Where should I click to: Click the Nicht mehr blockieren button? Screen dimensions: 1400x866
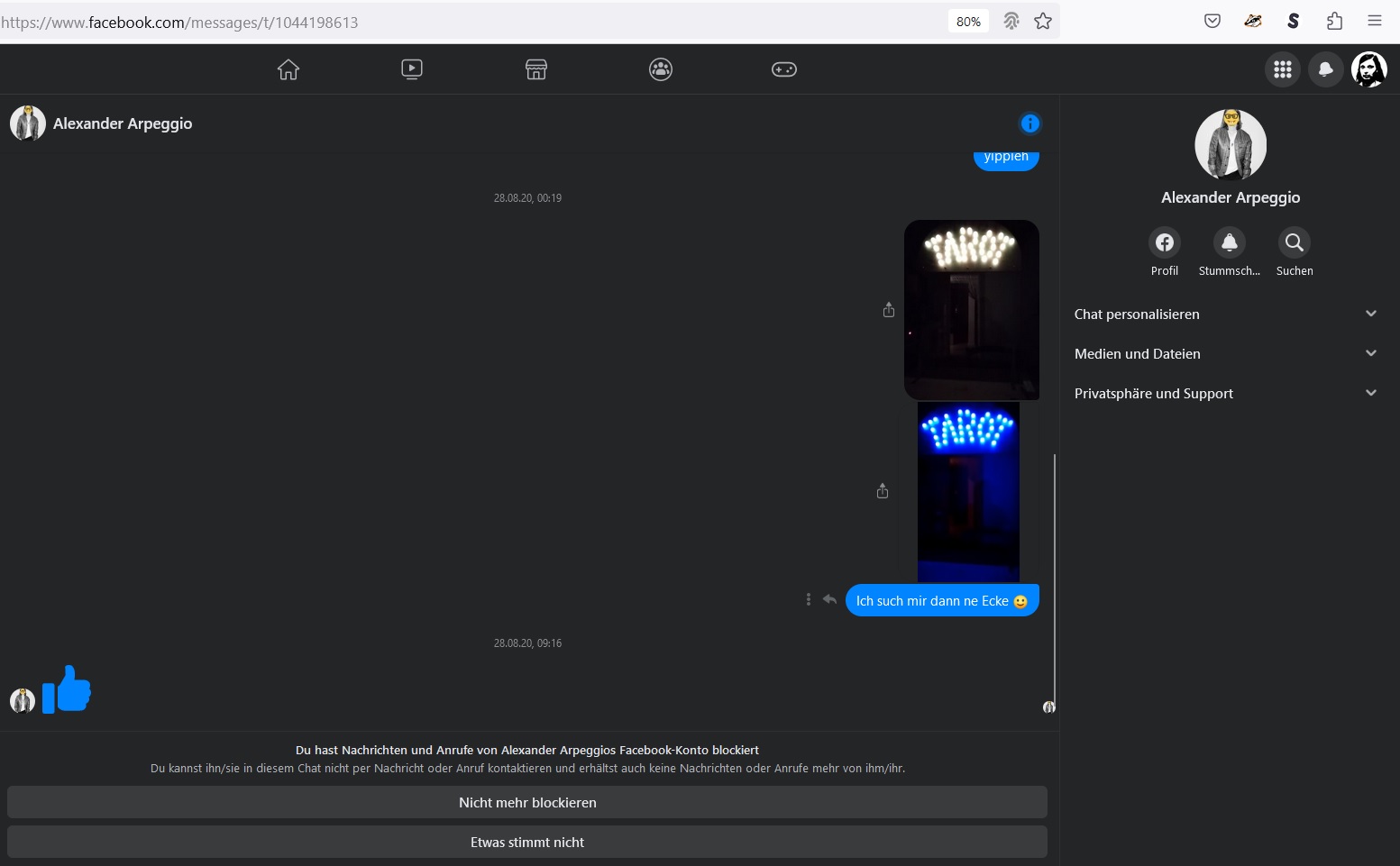coord(527,803)
